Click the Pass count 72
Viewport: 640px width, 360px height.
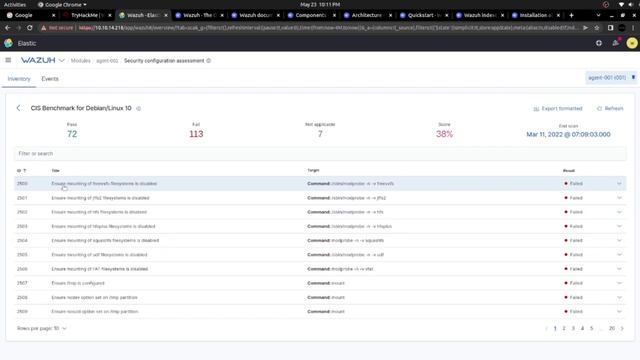72,134
